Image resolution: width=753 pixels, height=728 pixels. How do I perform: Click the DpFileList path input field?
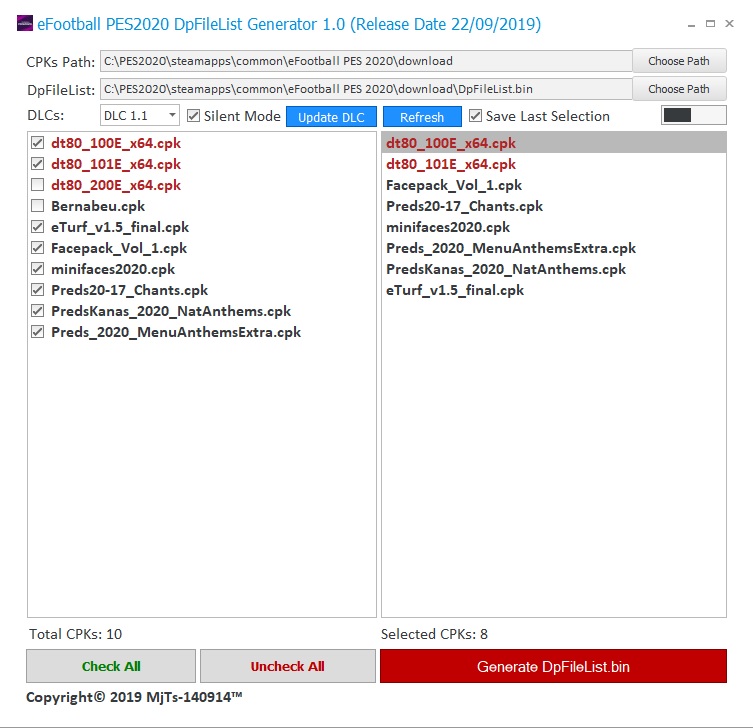pyautogui.click(x=366, y=89)
